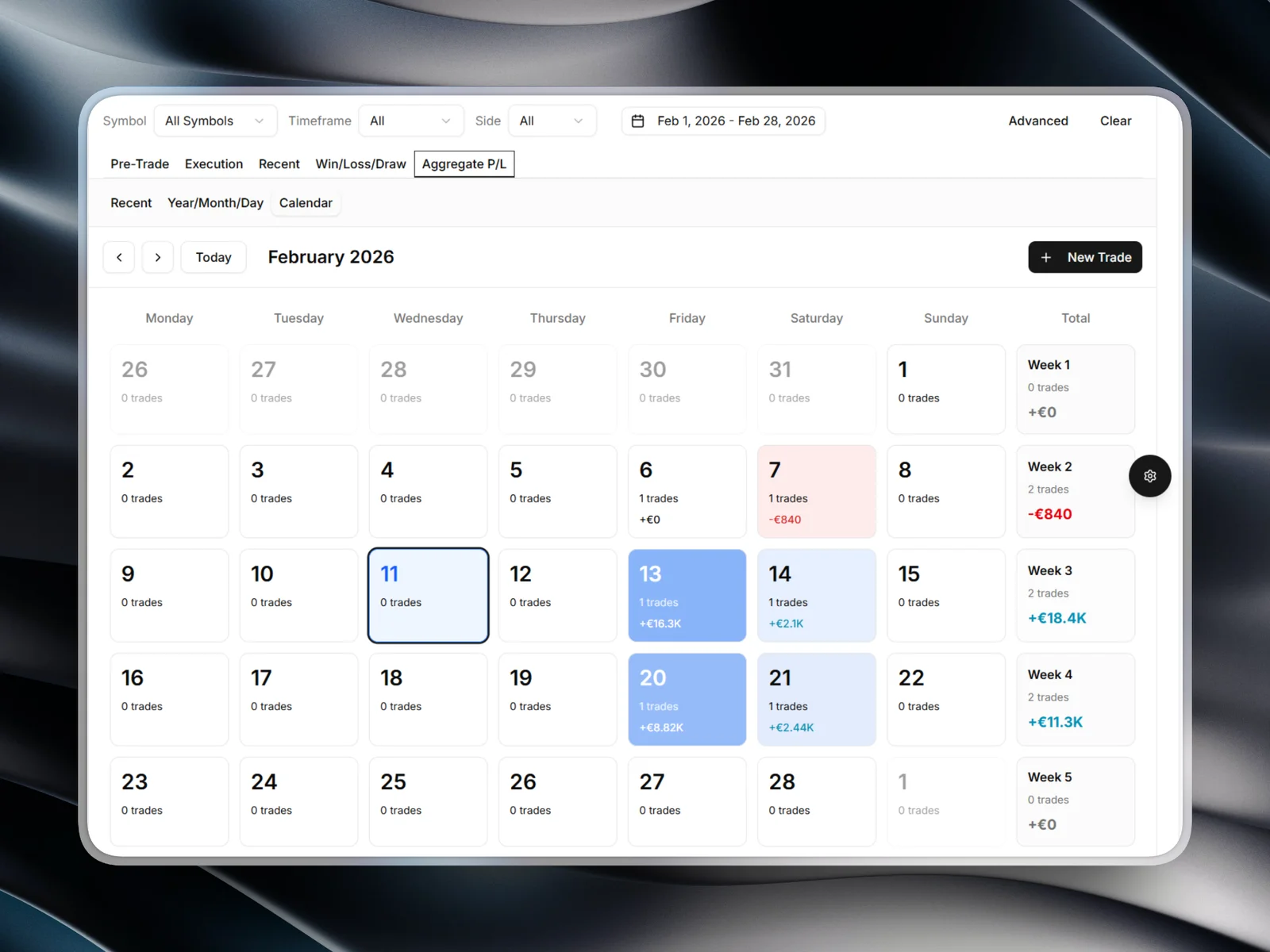This screenshot has height=952, width=1270.
Task: Clear all filters
Action: tap(1115, 121)
